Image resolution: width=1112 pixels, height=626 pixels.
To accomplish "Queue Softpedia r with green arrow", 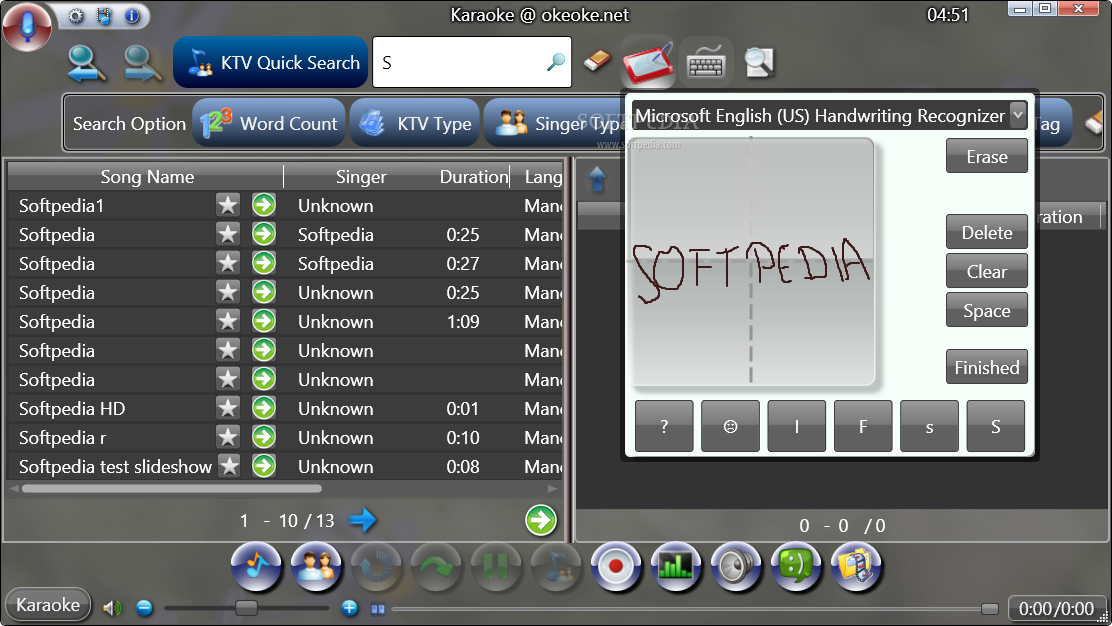I will pyautogui.click(x=264, y=437).
